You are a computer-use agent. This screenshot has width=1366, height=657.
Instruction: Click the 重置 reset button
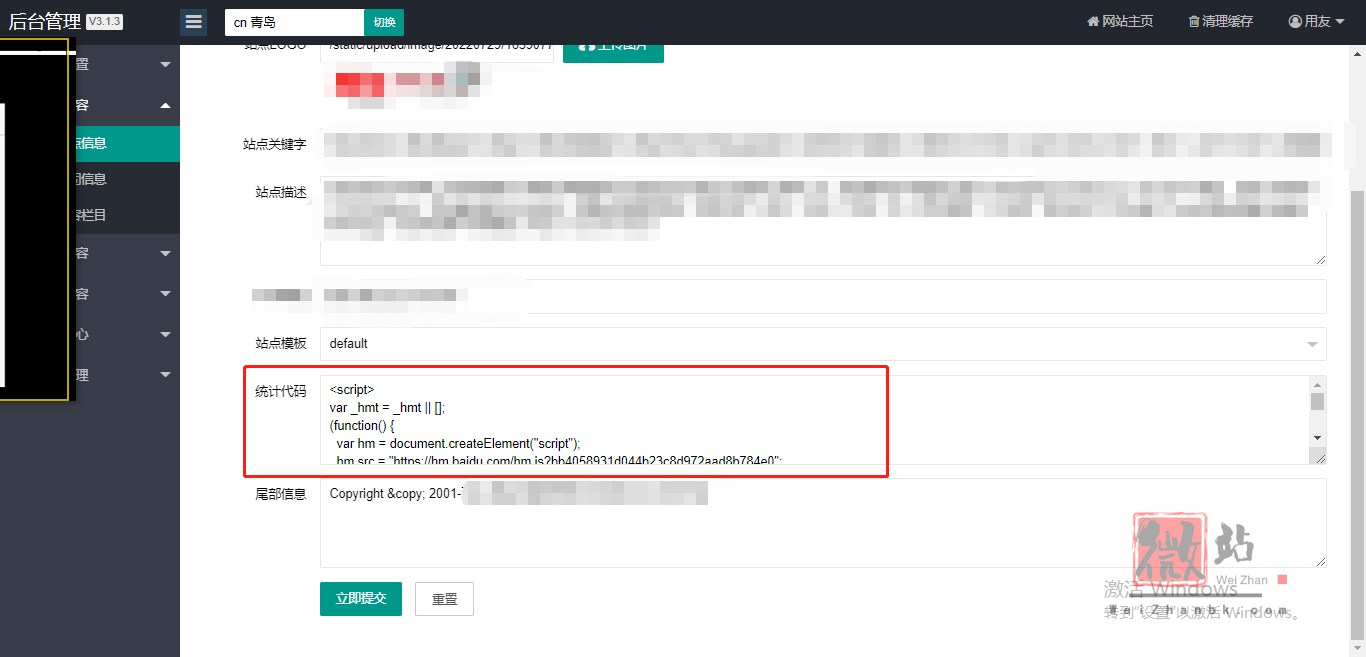click(x=444, y=599)
